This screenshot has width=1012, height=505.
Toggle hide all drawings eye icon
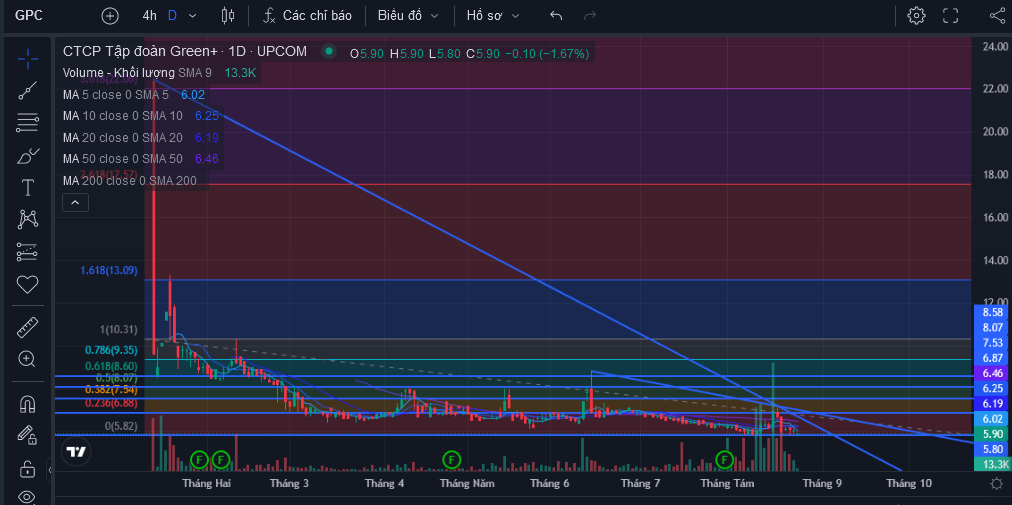tap(27, 497)
